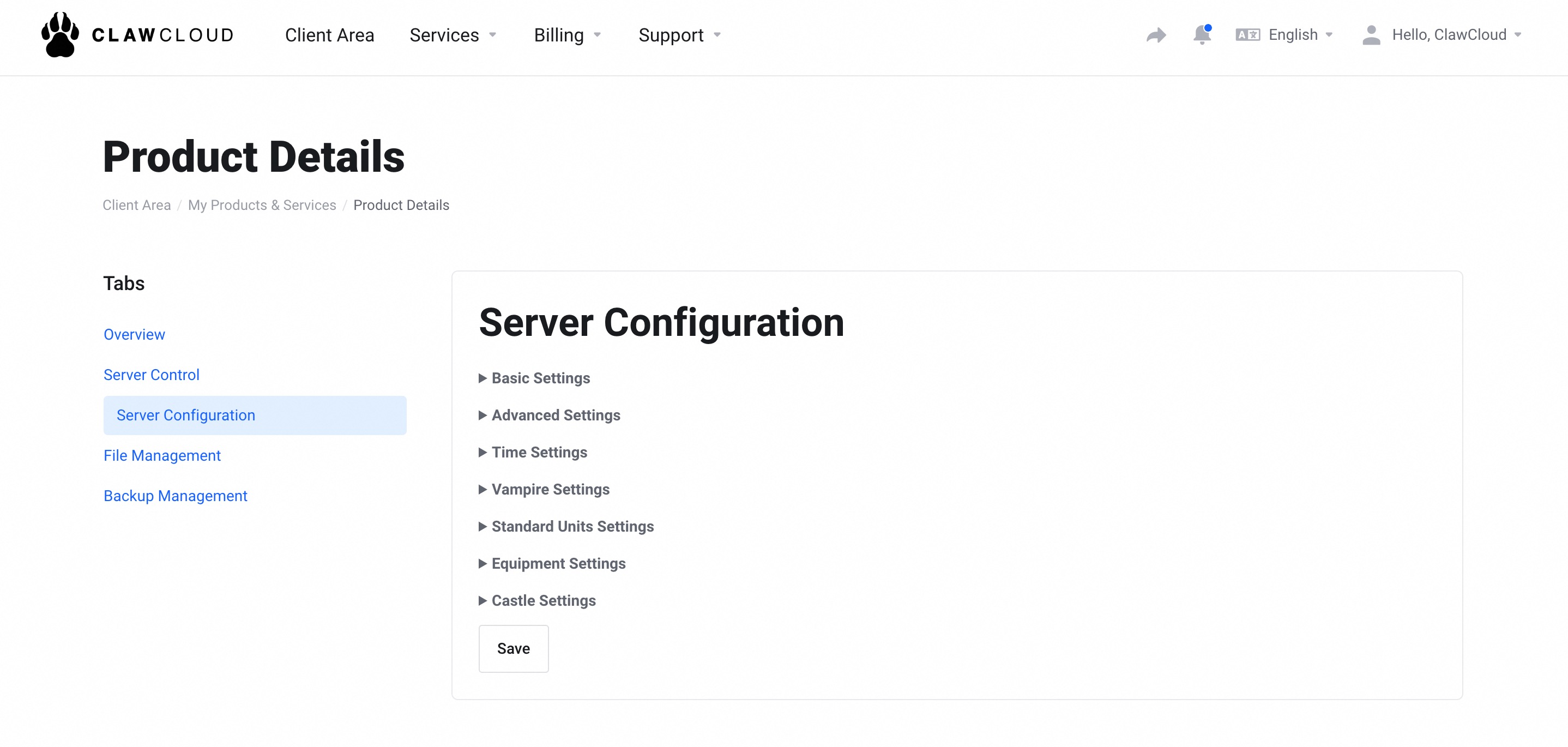1568x747 pixels.
Task: Expand Basic Settings section
Action: (540, 378)
